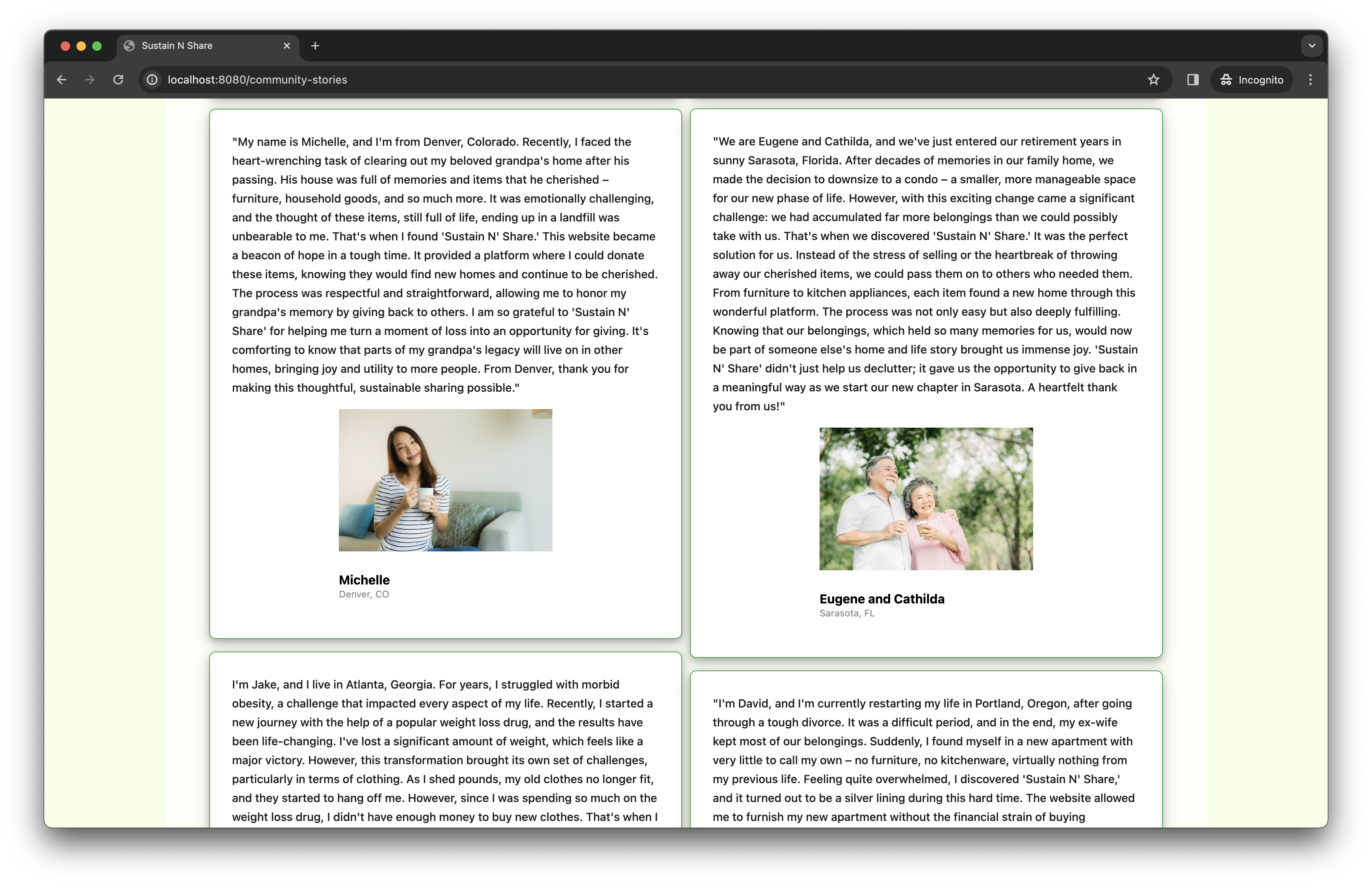
Task: Reload the community stories page
Action: click(x=118, y=80)
